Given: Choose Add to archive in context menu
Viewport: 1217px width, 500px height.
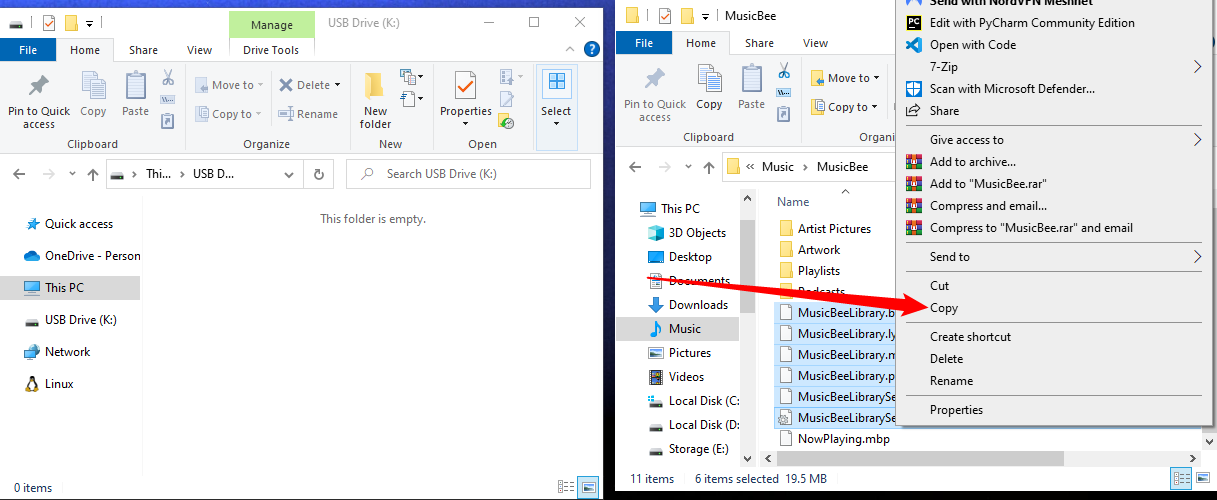Looking at the screenshot, I should pyautogui.click(x=973, y=162).
